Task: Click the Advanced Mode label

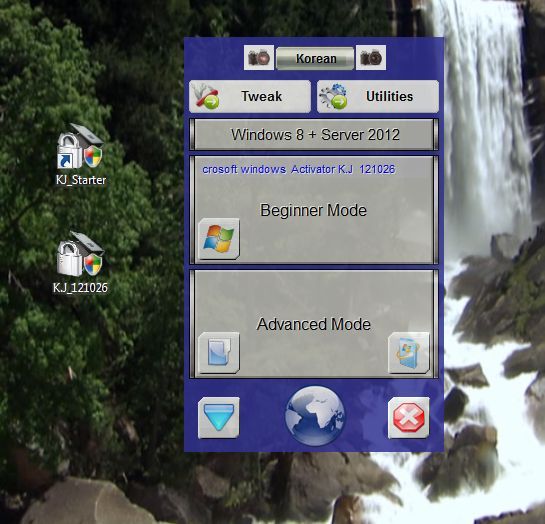Action: [314, 324]
